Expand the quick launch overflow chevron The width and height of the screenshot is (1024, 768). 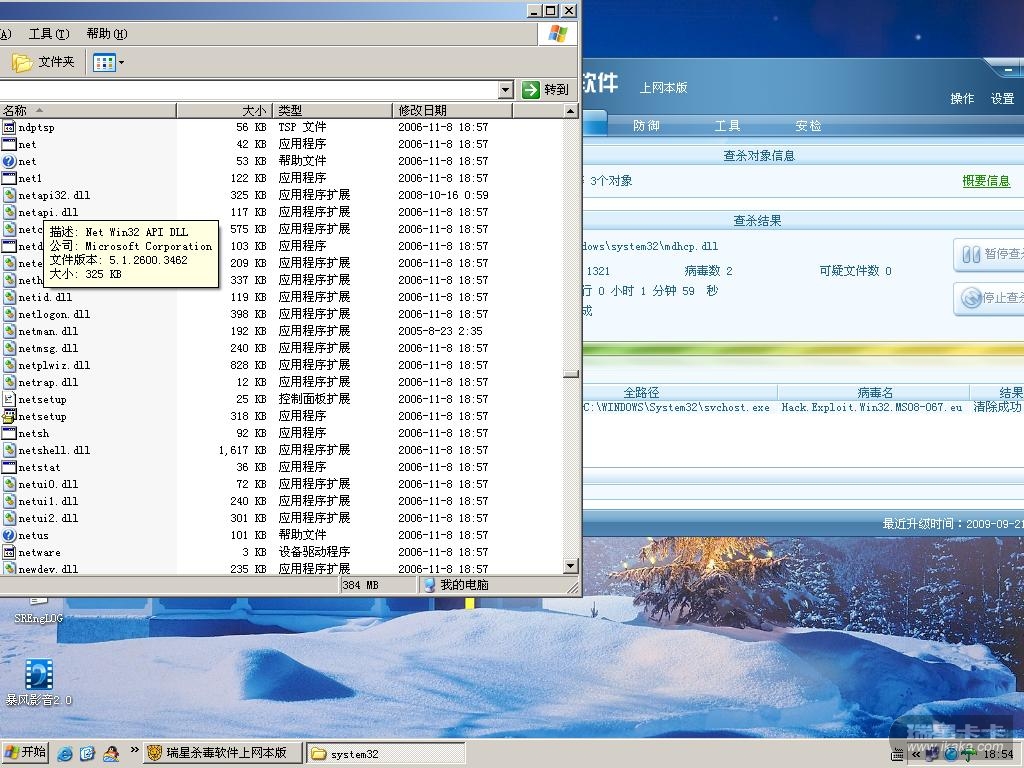click(134, 750)
